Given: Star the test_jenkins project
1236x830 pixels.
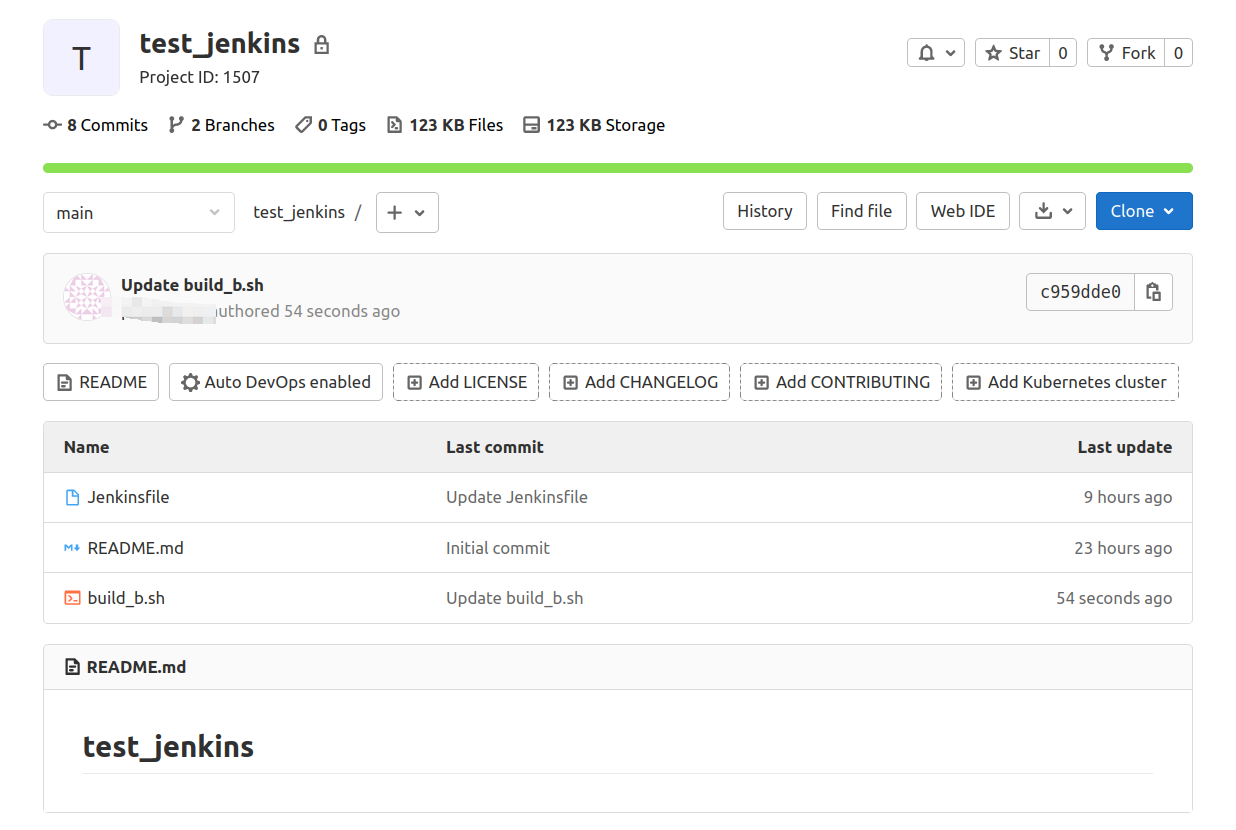Looking at the screenshot, I should pyautogui.click(x=1011, y=52).
